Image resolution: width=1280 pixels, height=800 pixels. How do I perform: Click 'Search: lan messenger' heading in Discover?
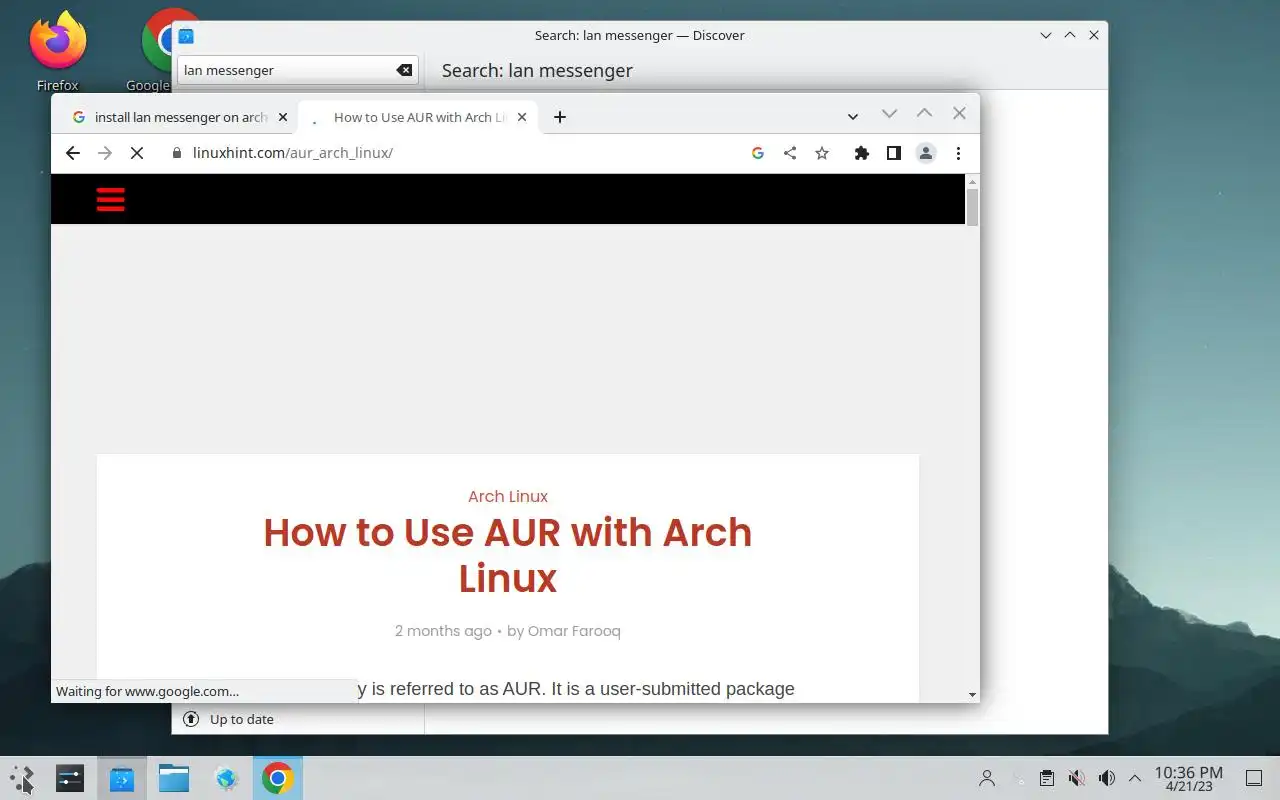coord(537,70)
